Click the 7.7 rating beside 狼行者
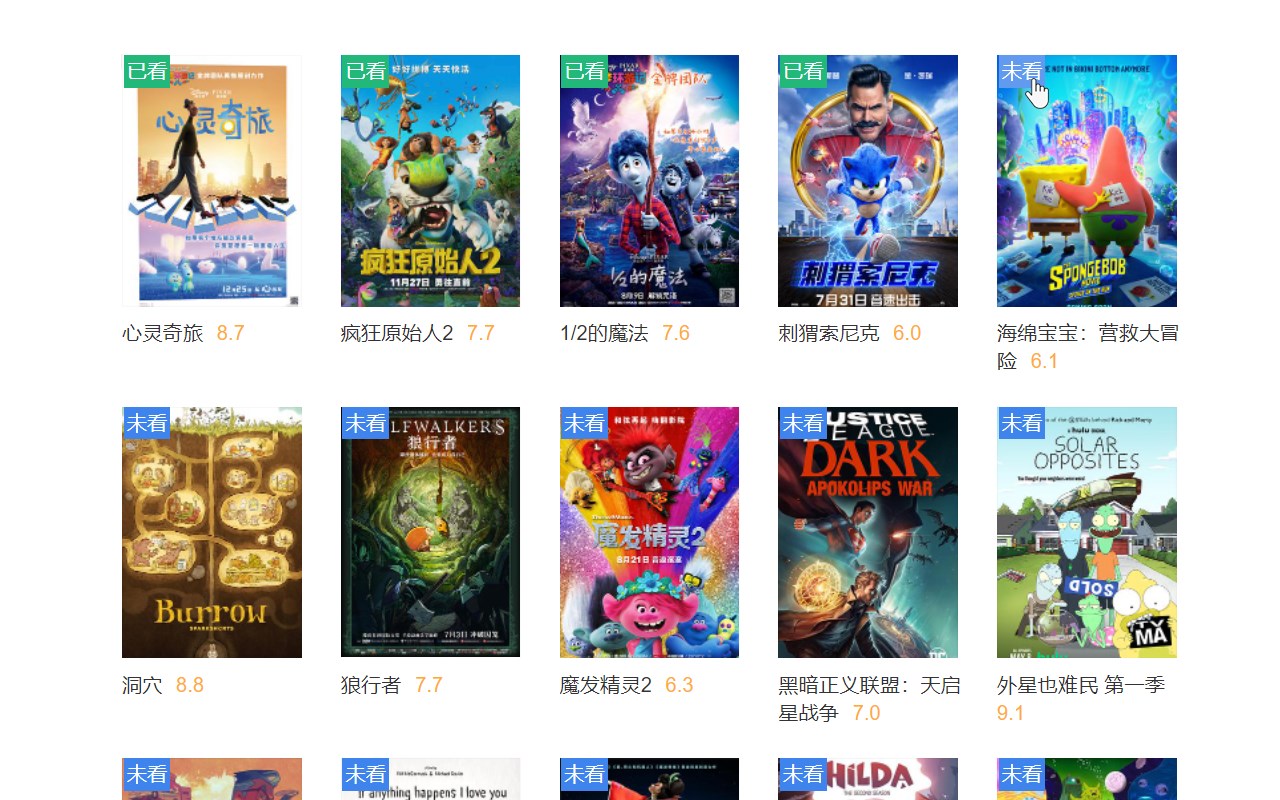The image size is (1280, 800). click(429, 685)
